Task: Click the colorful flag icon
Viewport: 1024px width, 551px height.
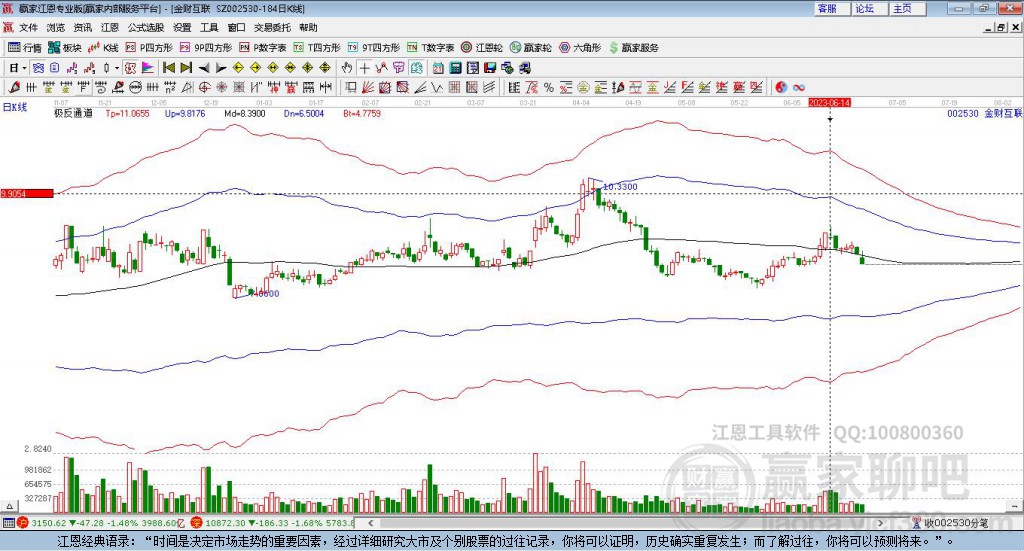Action: [148, 68]
